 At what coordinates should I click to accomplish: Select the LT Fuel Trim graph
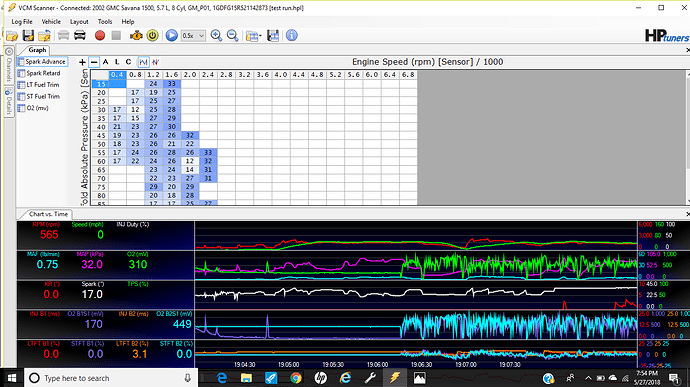tap(38, 85)
